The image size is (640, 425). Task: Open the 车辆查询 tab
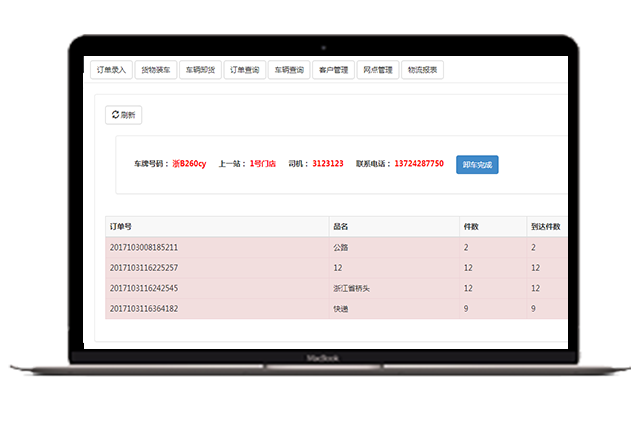(x=289, y=70)
